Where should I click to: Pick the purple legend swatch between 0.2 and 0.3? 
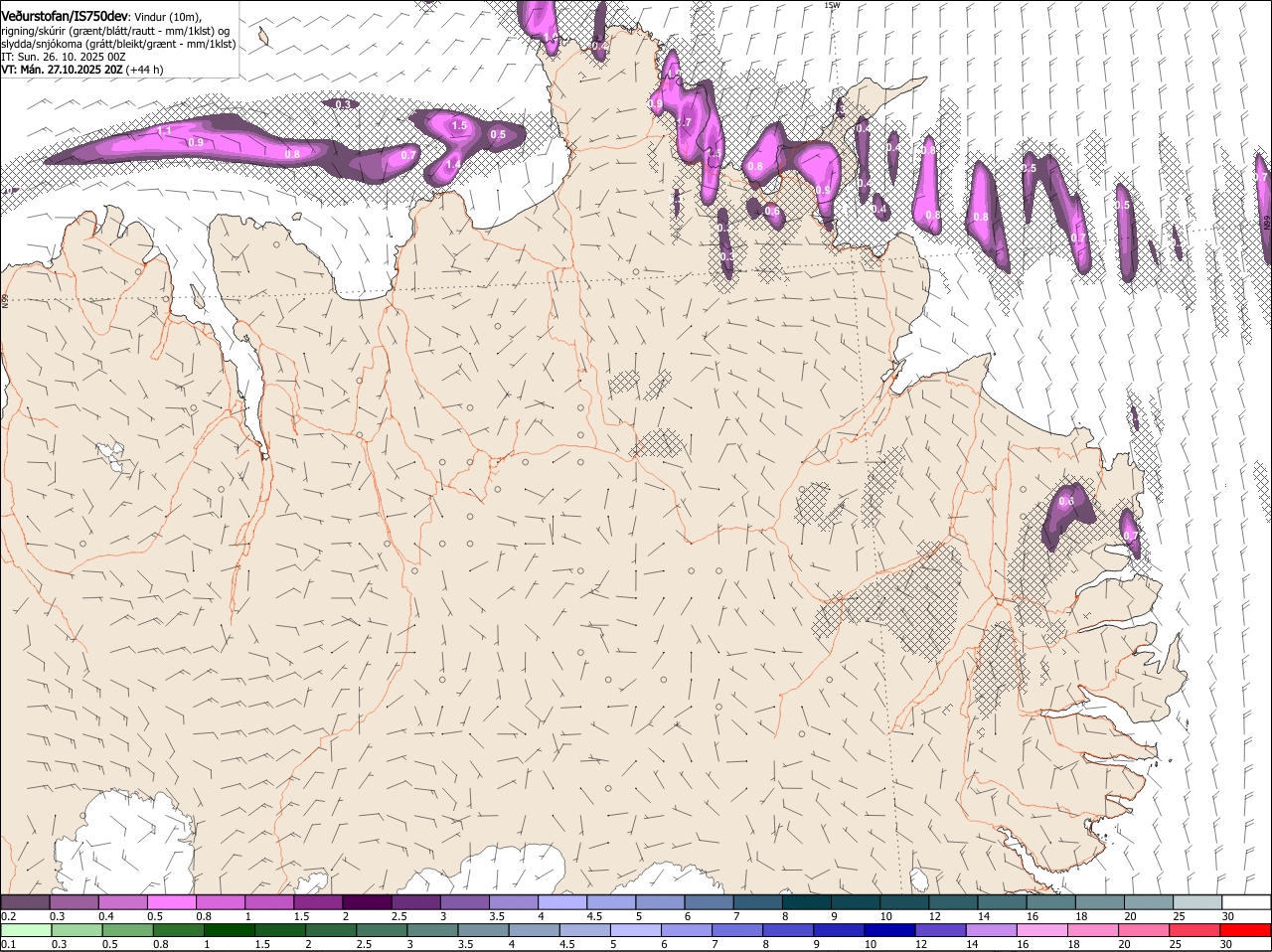pyautogui.click(x=25, y=901)
